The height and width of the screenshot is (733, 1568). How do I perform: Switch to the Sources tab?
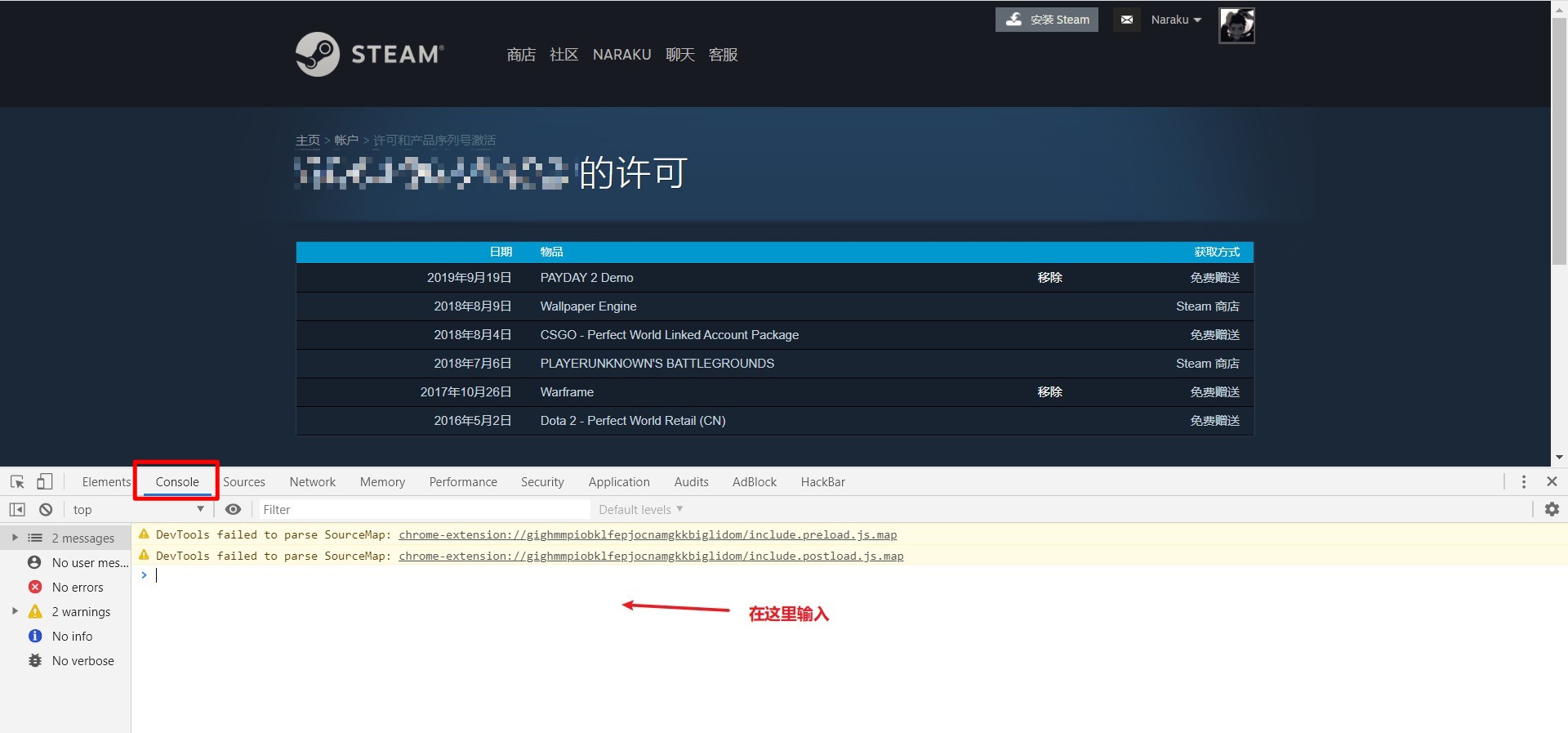244,482
